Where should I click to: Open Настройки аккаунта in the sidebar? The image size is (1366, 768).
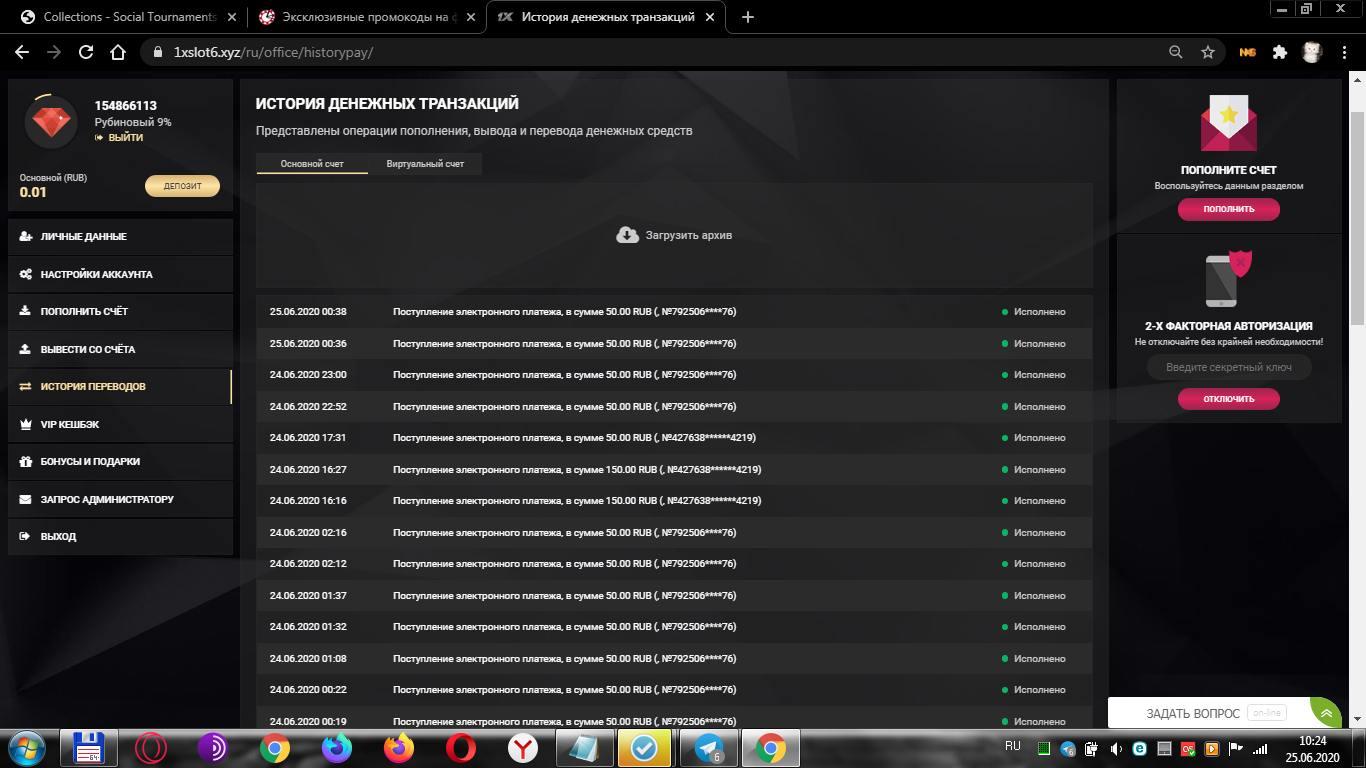point(121,274)
